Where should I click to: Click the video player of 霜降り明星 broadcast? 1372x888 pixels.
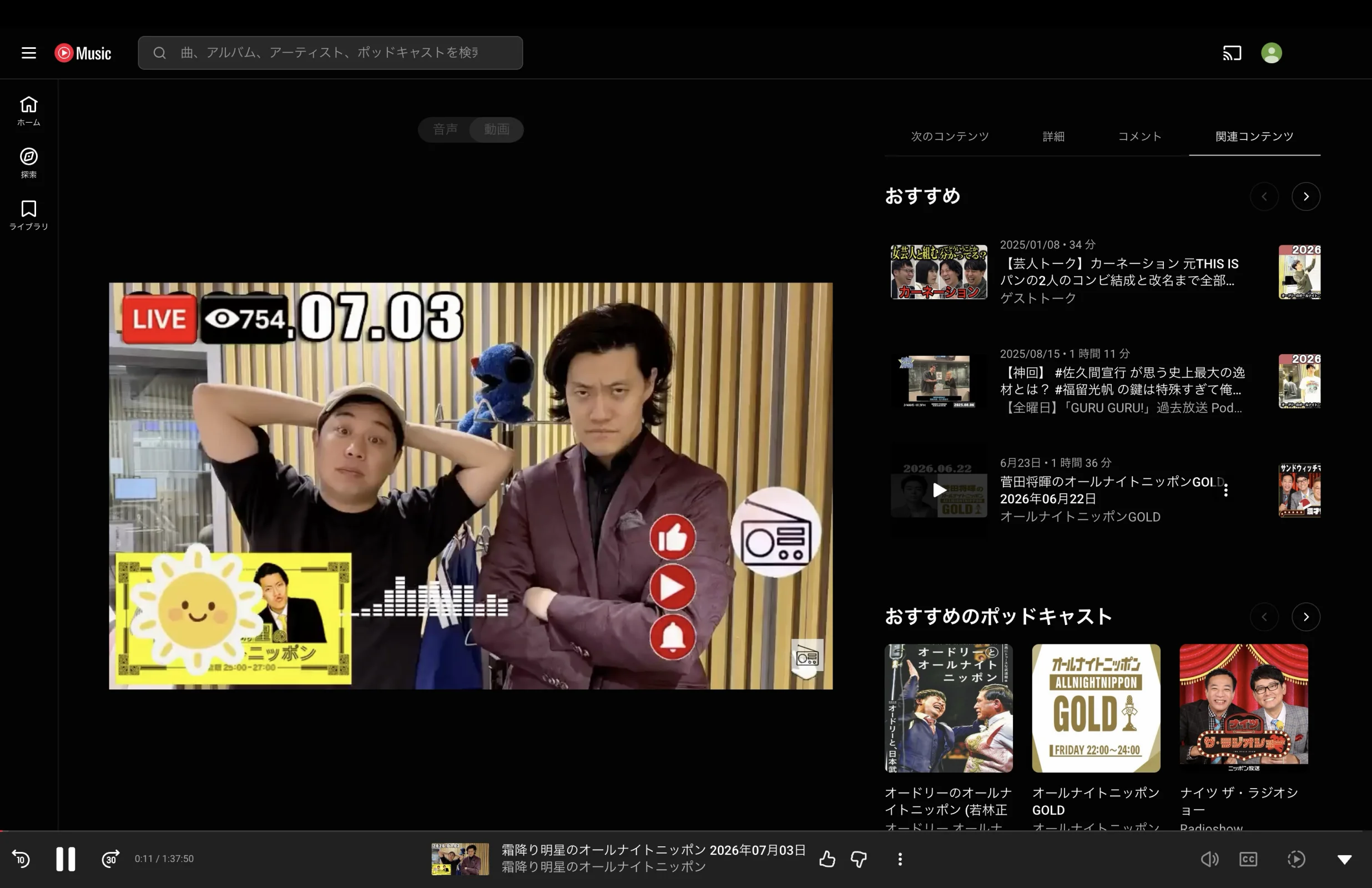(x=471, y=486)
